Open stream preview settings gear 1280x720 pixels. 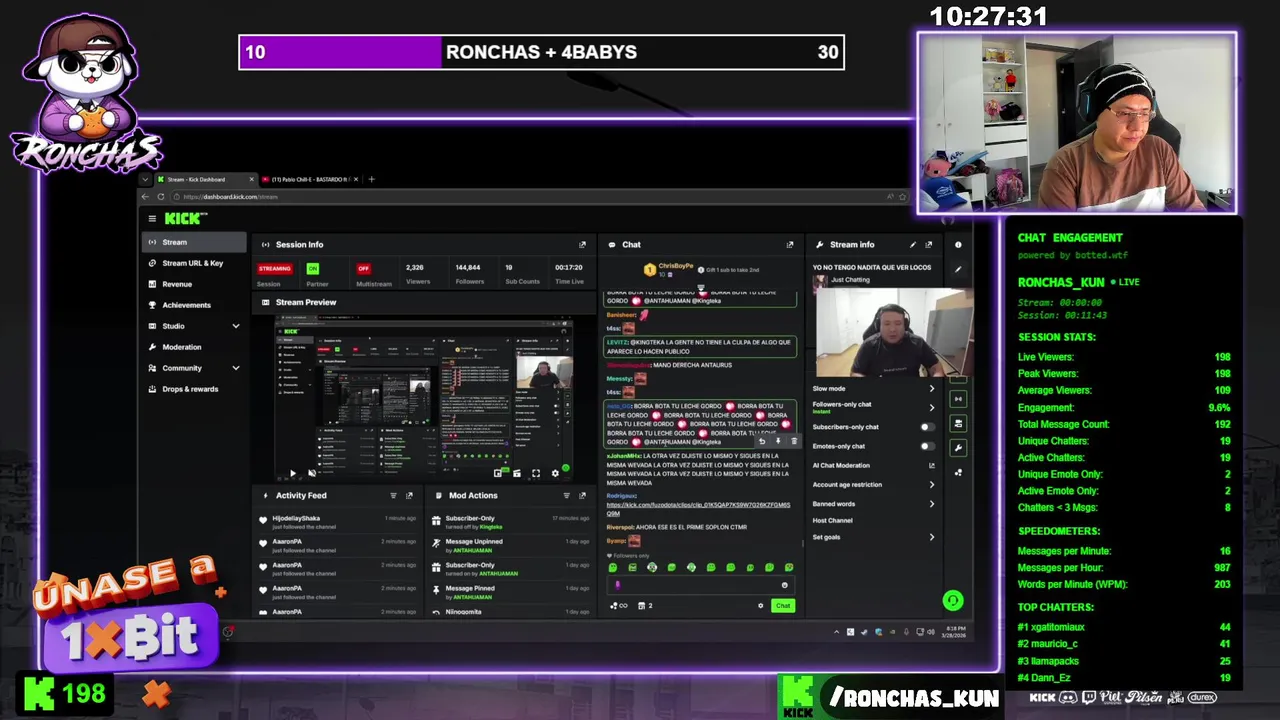click(555, 473)
